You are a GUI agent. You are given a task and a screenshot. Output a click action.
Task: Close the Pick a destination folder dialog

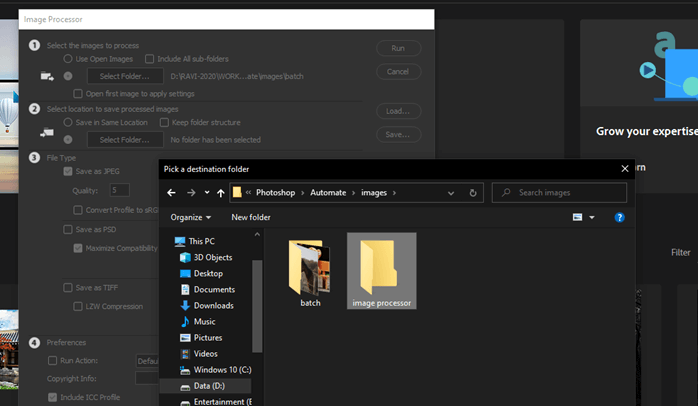625,169
